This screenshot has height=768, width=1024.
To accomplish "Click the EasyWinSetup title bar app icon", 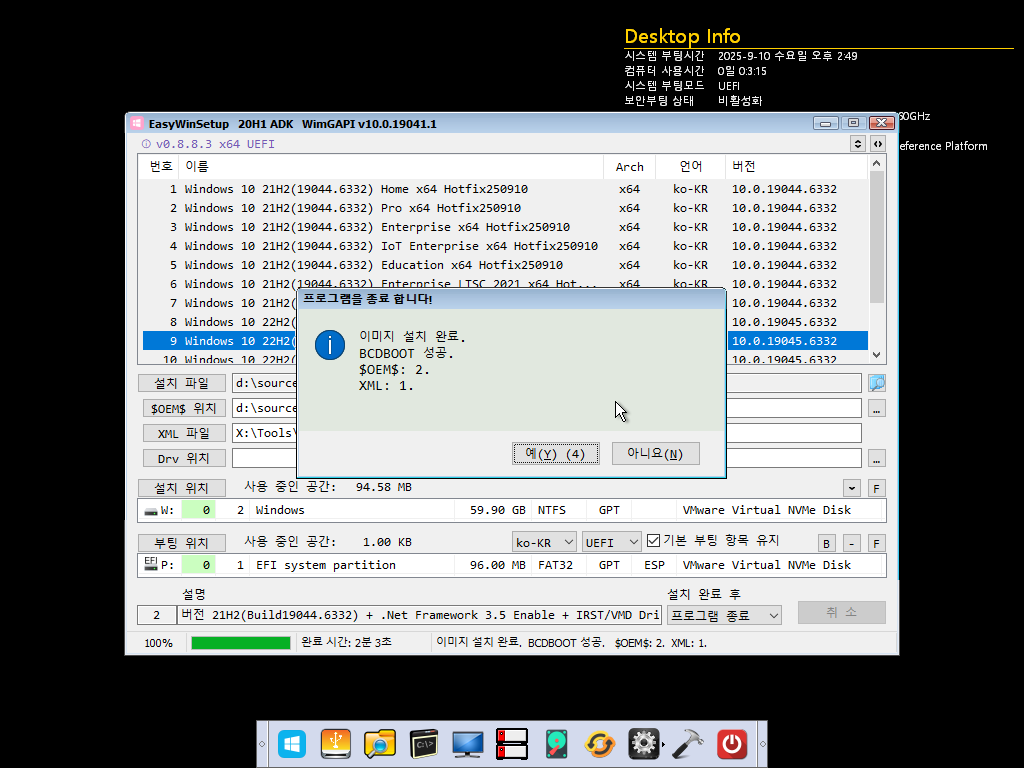I will point(136,123).
